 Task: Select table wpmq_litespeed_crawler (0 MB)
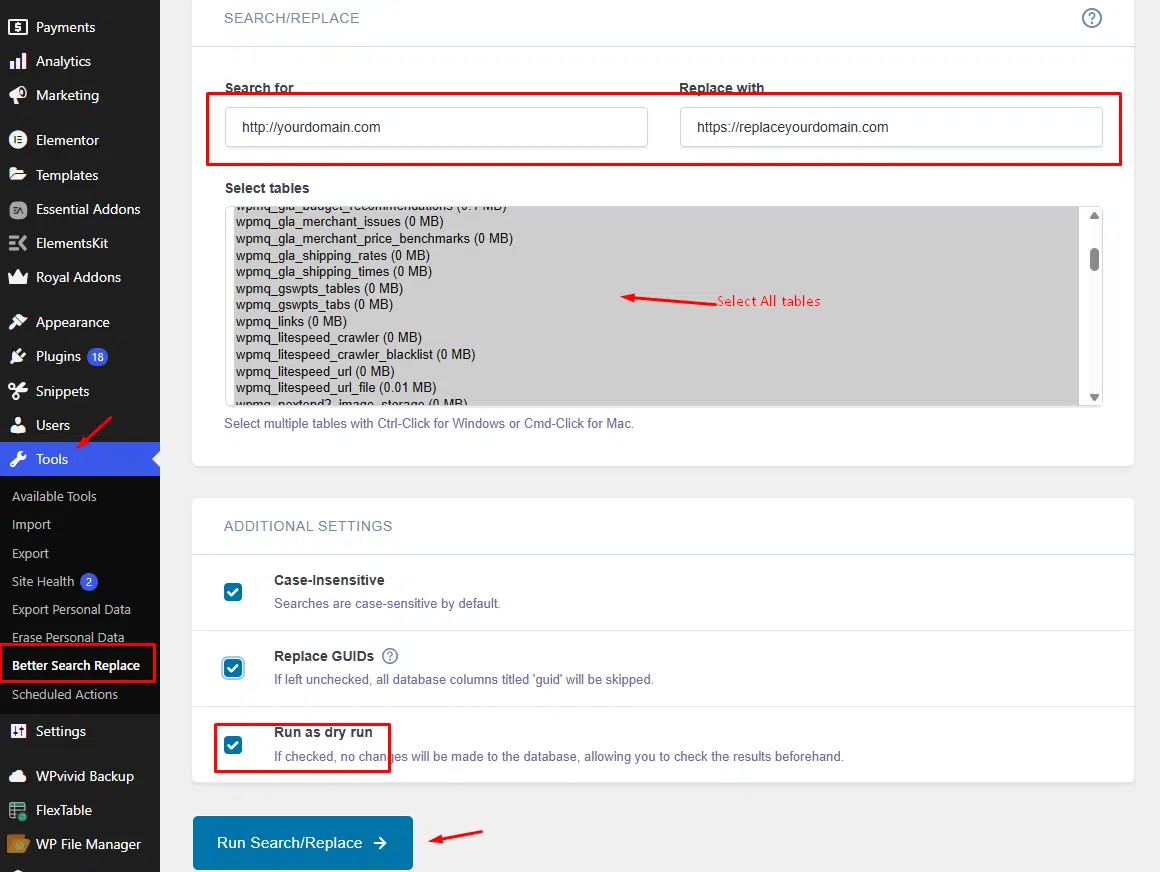coord(328,338)
